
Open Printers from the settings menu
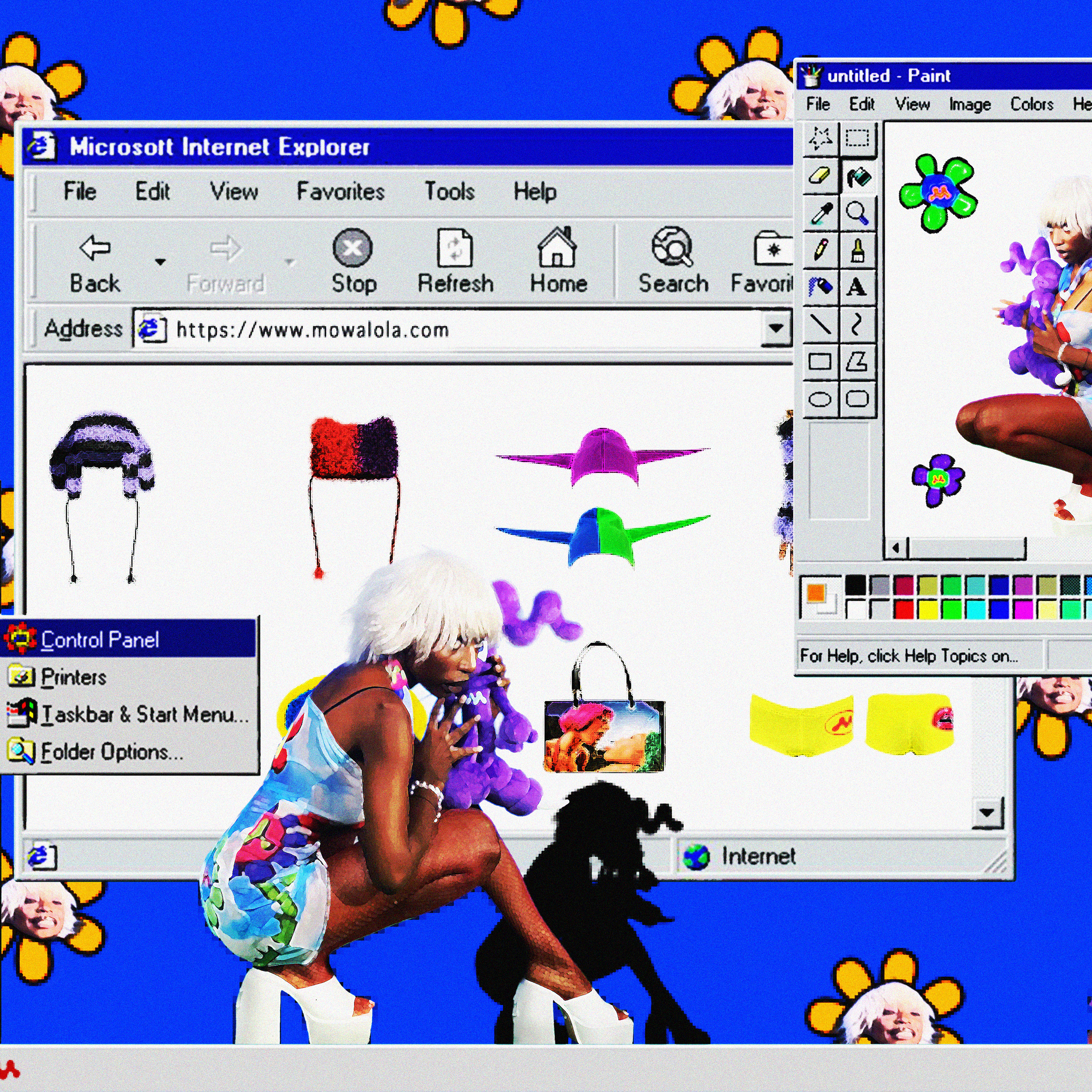click(x=129, y=677)
